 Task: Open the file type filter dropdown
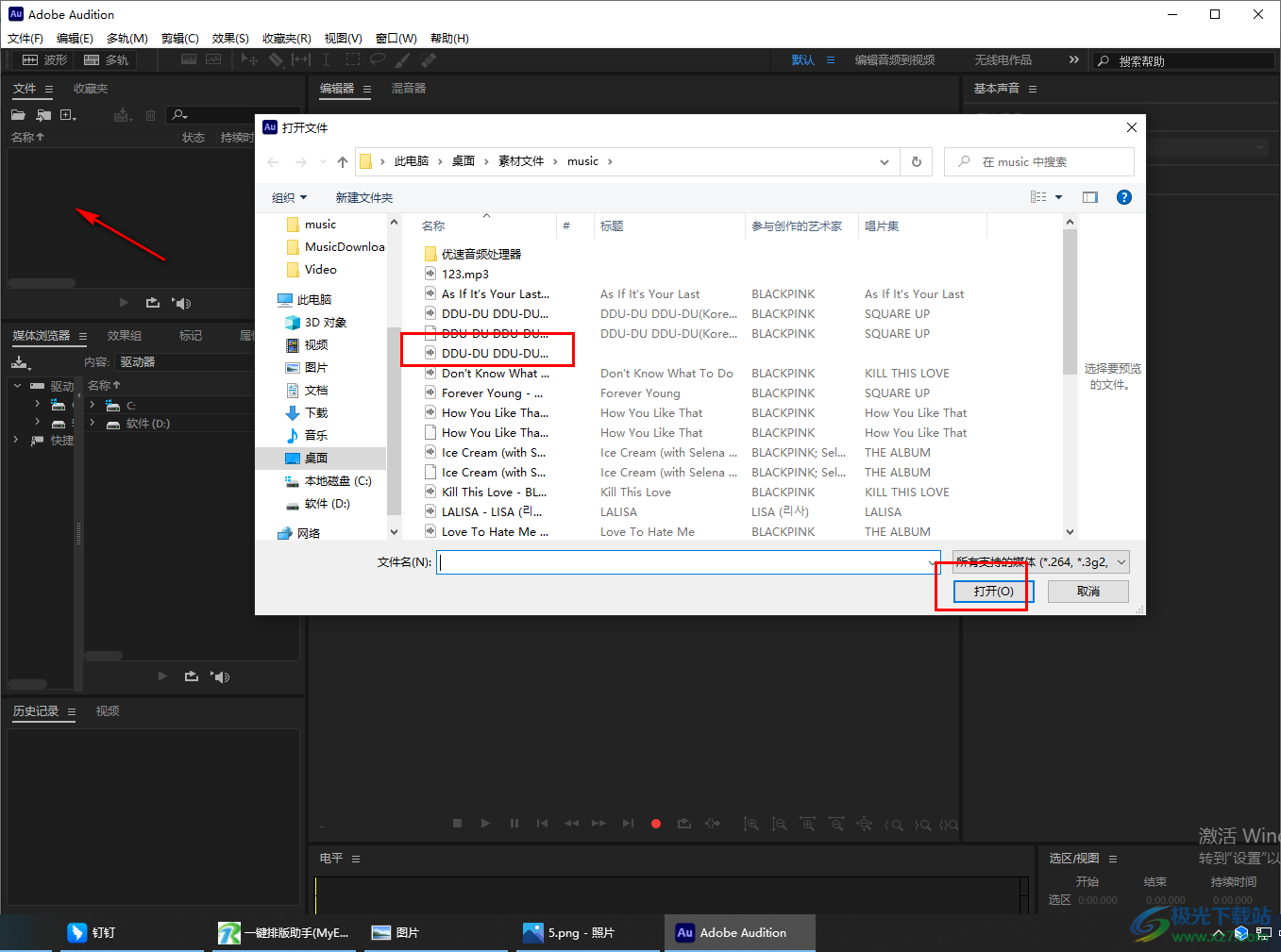(x=1041, y=562)
